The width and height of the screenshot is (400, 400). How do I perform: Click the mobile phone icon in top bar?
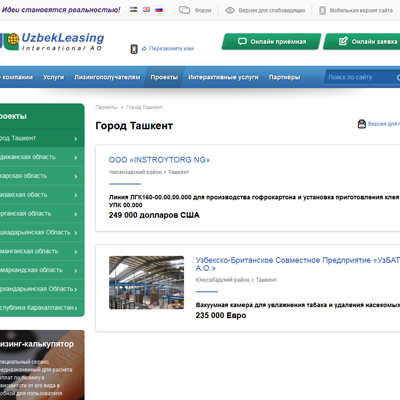point(322,10)
